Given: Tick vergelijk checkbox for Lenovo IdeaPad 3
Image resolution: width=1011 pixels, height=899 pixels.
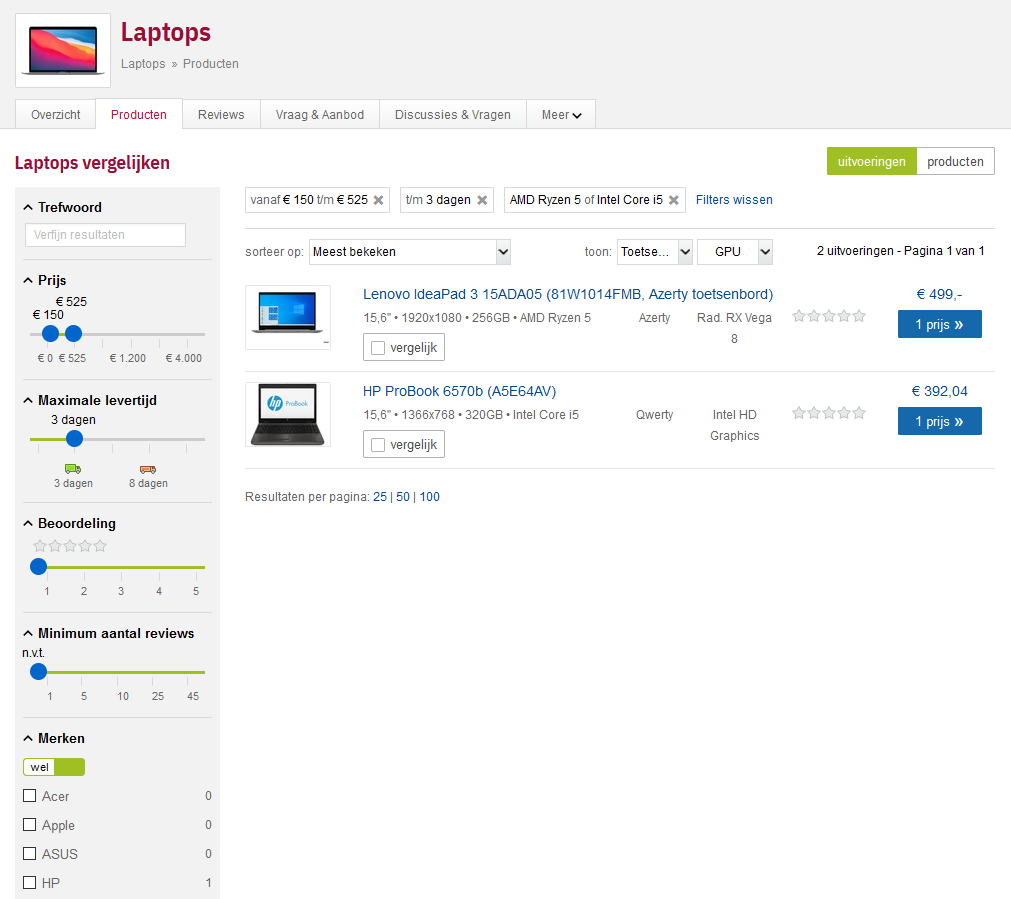Looking at the screenshot, I should coord(378,348).
